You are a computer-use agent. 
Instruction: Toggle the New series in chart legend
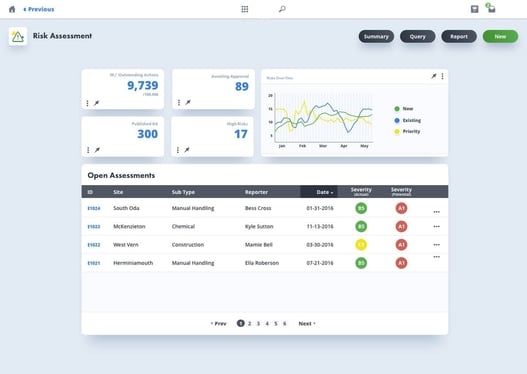pyautogui.click(x=403, y=109)
